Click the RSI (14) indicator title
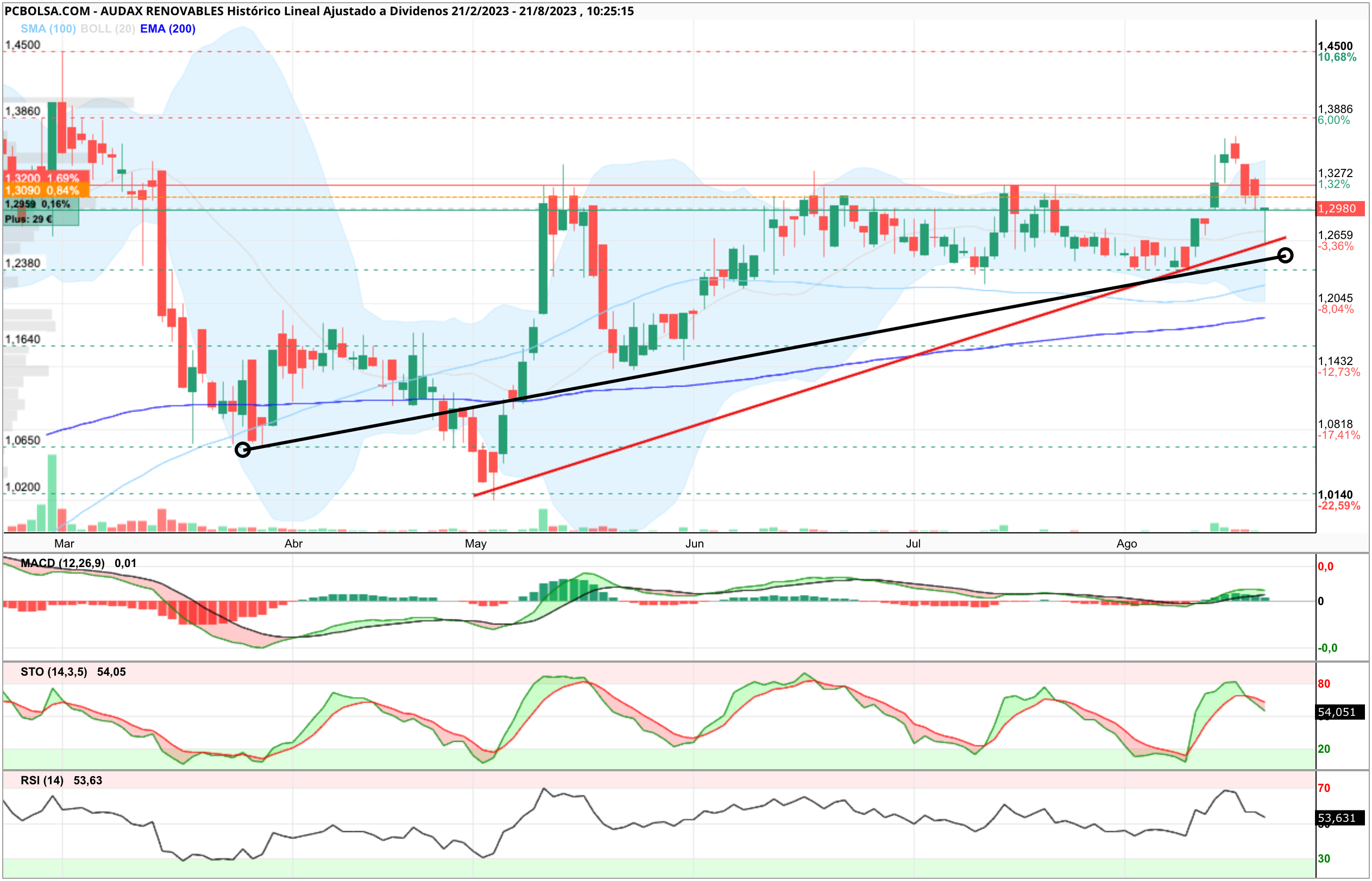 click(x=42, y=781)
